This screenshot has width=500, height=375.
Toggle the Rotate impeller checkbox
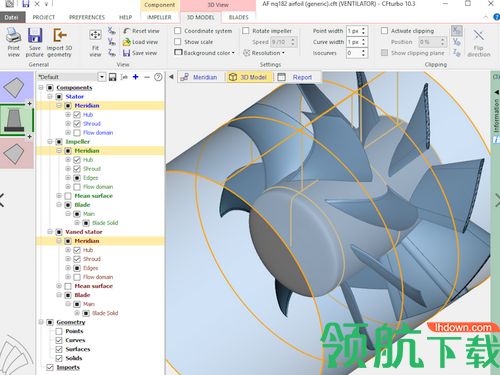(x=246, y=31)
